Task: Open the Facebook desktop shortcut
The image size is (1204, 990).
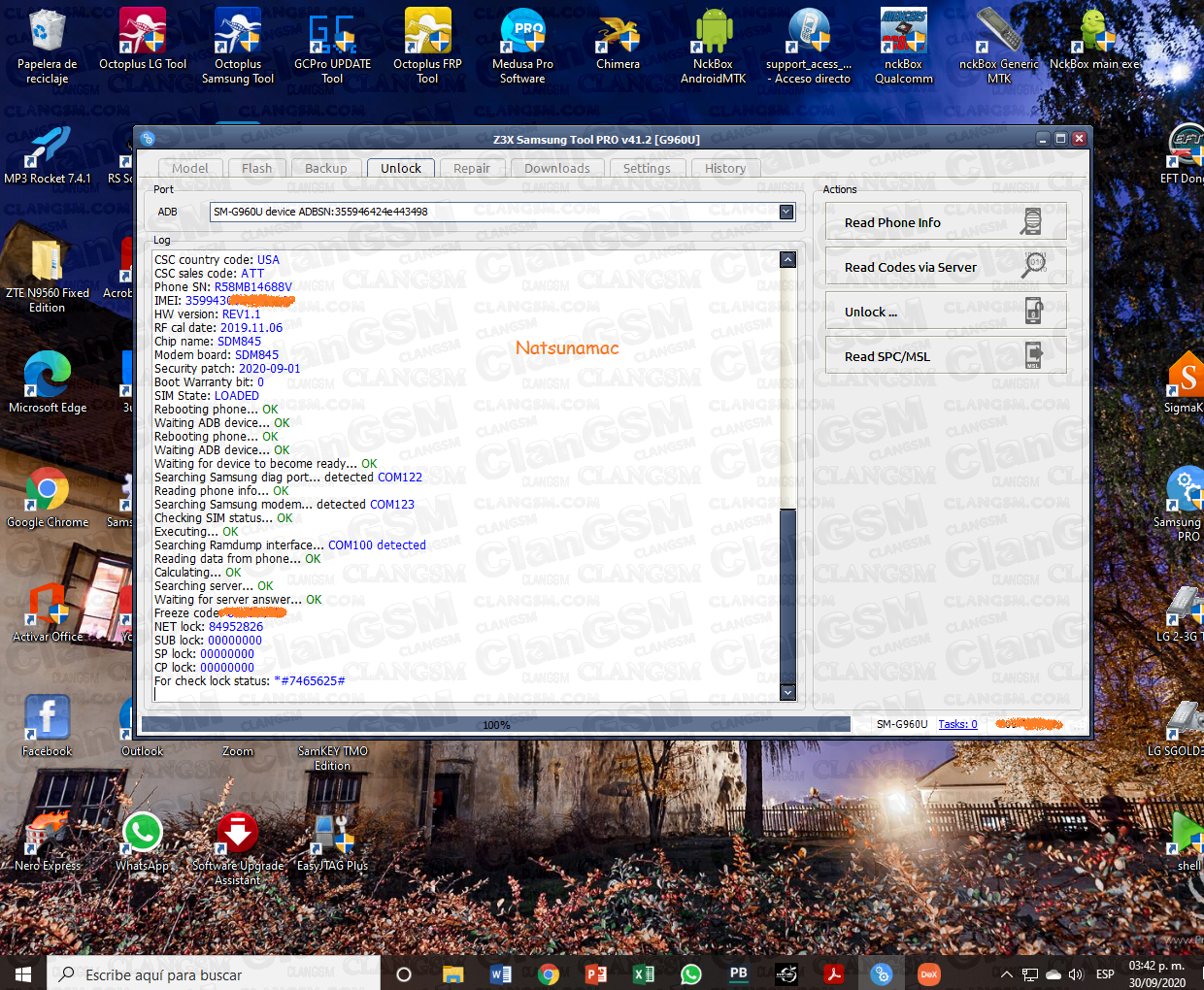Action: [47, 726]
